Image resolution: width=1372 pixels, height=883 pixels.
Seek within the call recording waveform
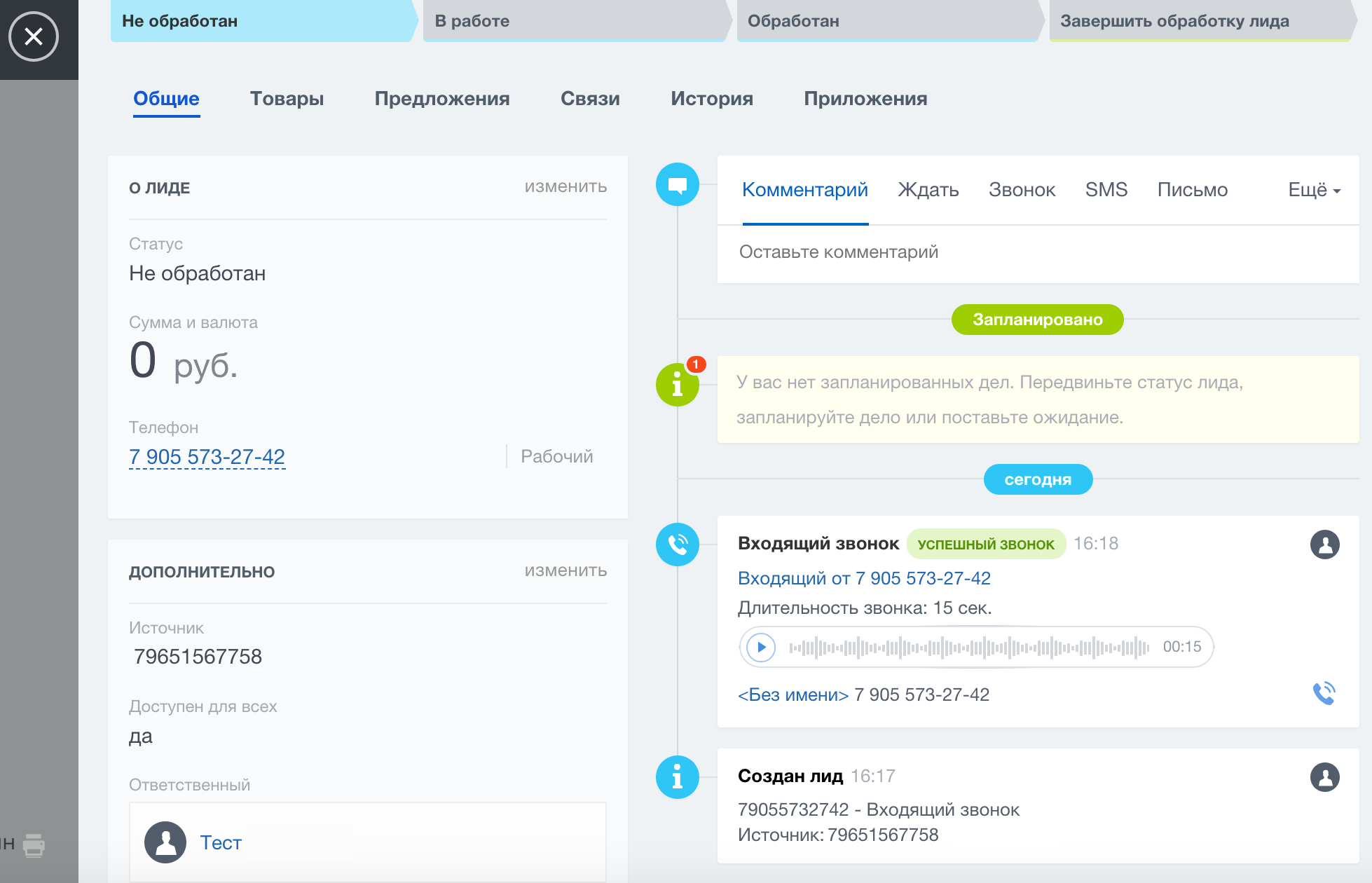pyautogui.click(x=968, y=647)
